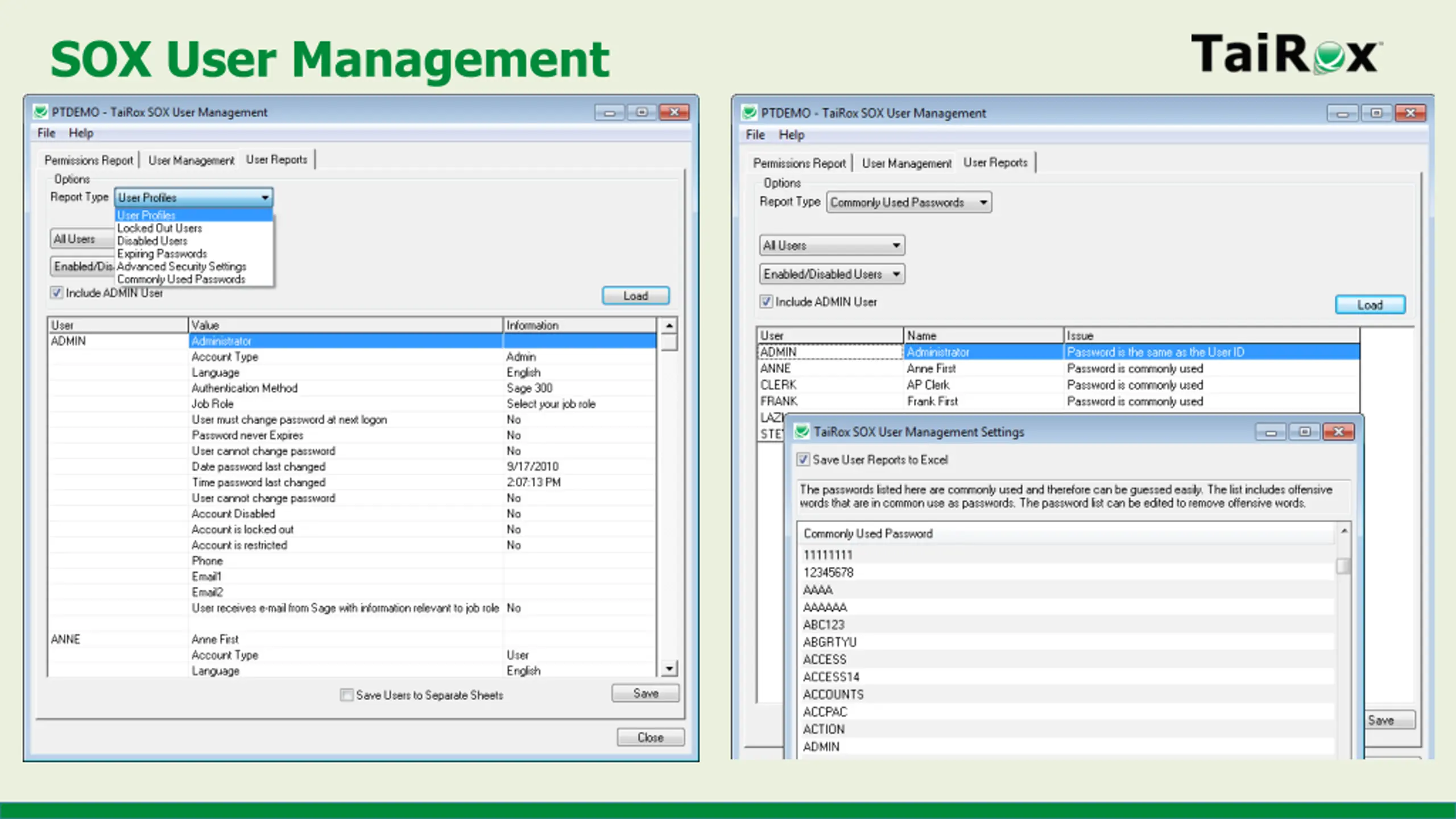
Task: Switch to User Management tab, left window
Action: 191,160
